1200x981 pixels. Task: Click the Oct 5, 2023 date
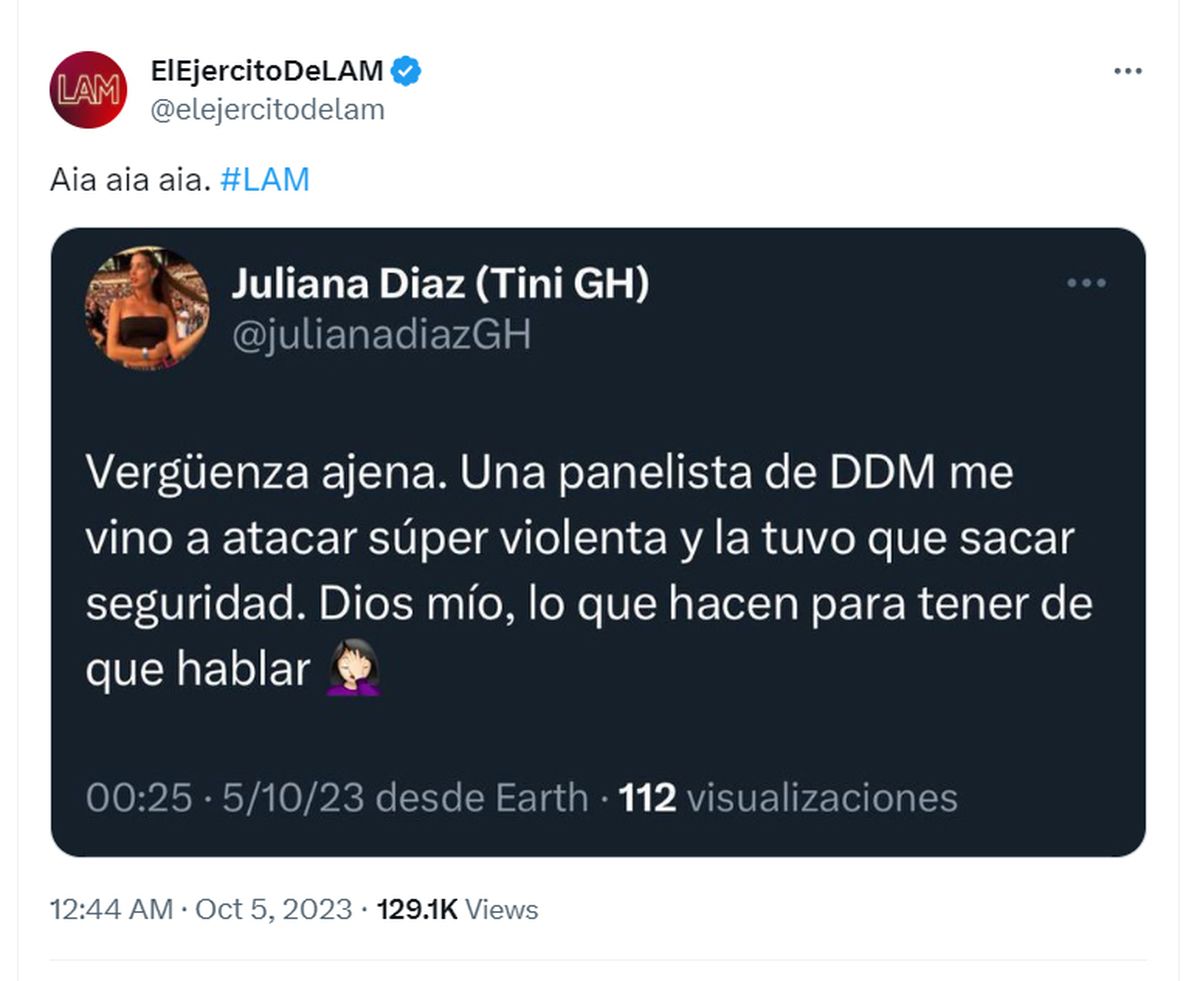[x=273, y=910]
